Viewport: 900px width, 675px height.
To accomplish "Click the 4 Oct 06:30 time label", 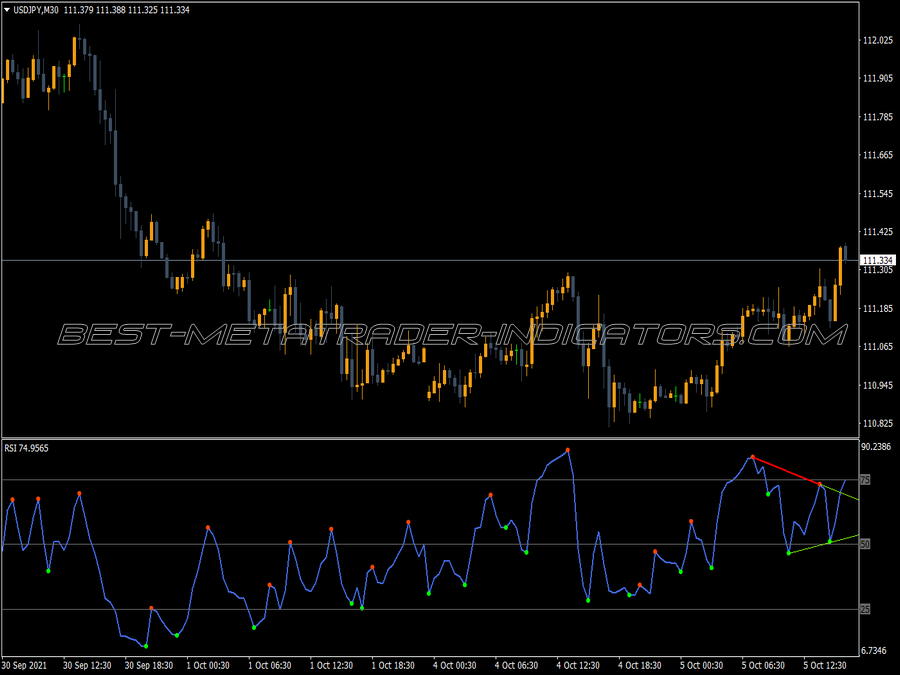I will [x=517, y=665].
